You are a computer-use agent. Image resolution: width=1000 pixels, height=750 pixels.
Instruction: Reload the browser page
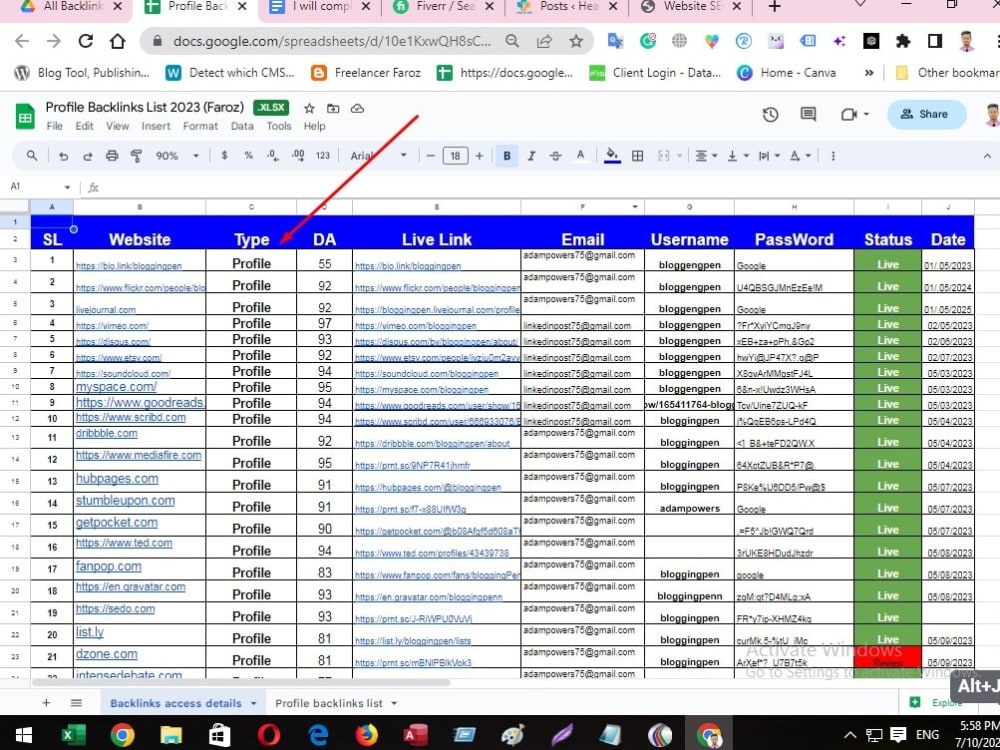click(85, 41)
